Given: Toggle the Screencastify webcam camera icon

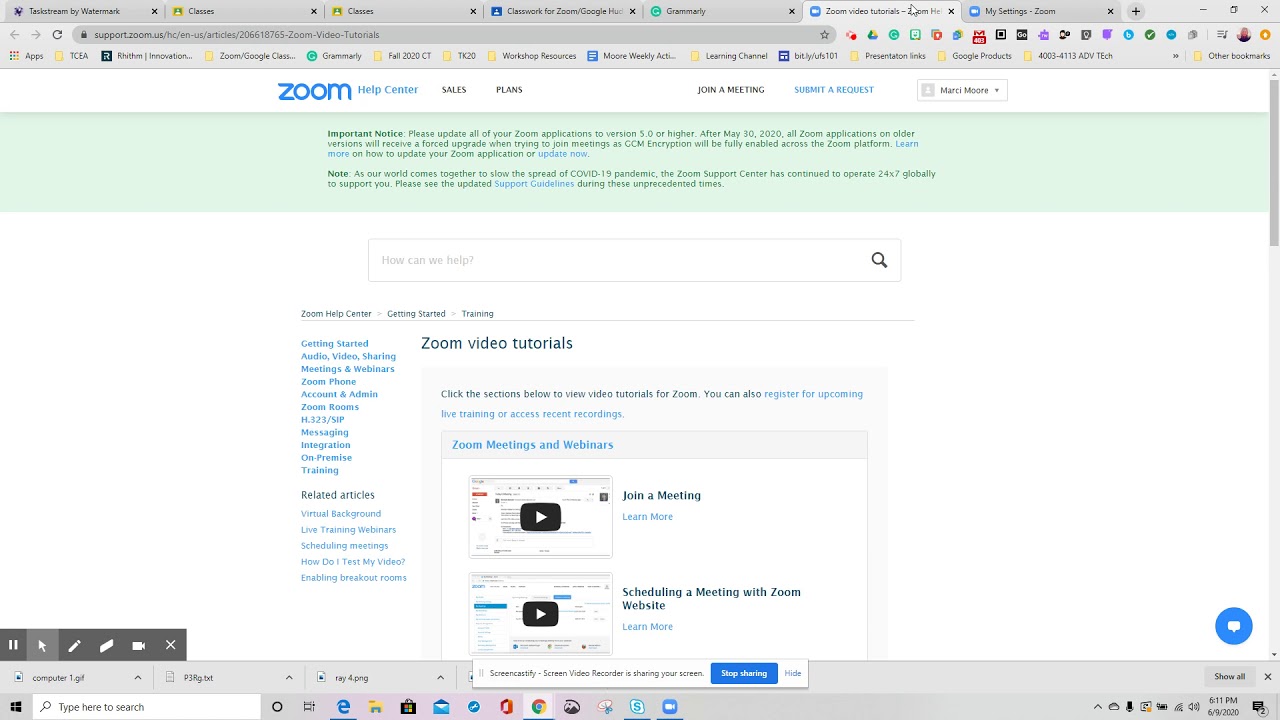Looking at the screenshot, I should [x=138, y=645].
